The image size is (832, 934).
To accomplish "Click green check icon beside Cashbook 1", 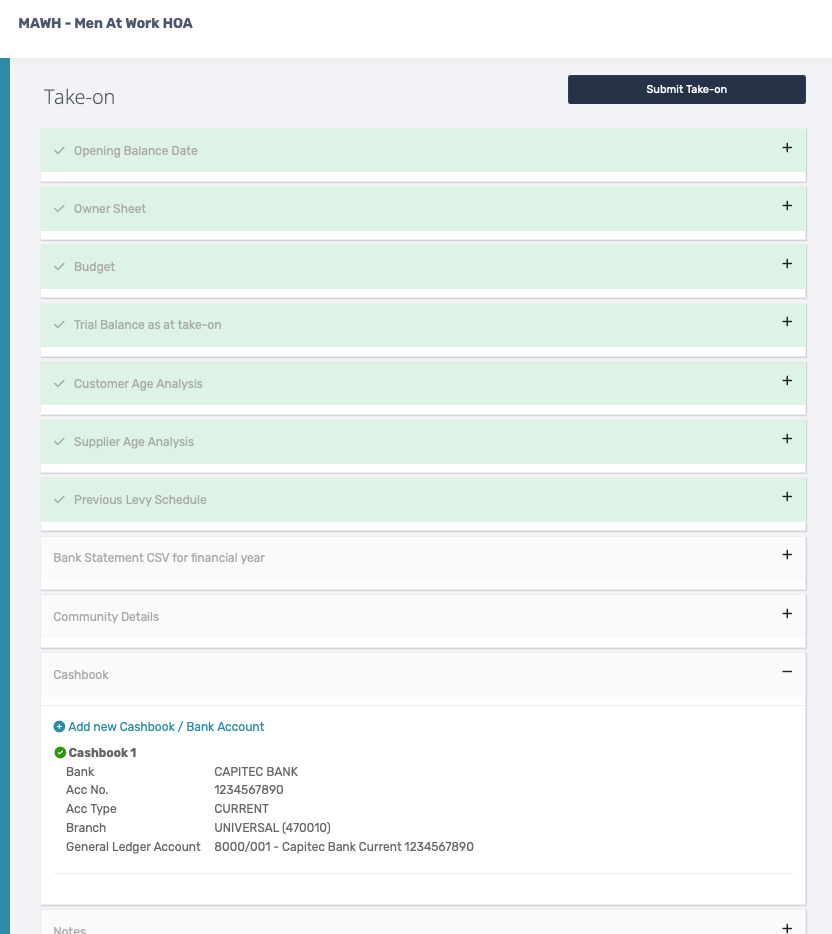I will 60,753.
